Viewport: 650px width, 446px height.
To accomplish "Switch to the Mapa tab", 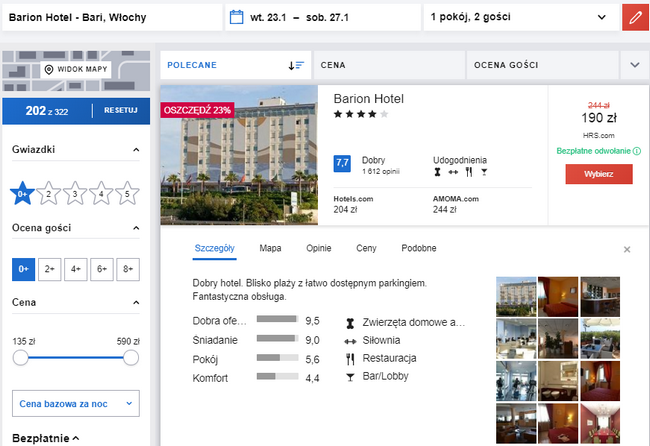I will (270, 248).
